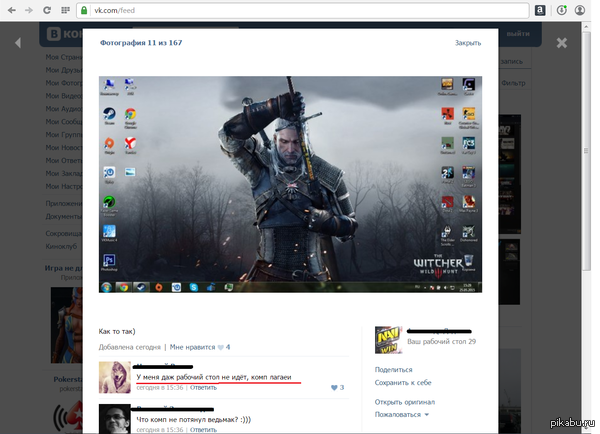The height and width of the screenshot is (434, 600).
Task: Close the photo viewer with the X icon
Action: click(561, 43)
